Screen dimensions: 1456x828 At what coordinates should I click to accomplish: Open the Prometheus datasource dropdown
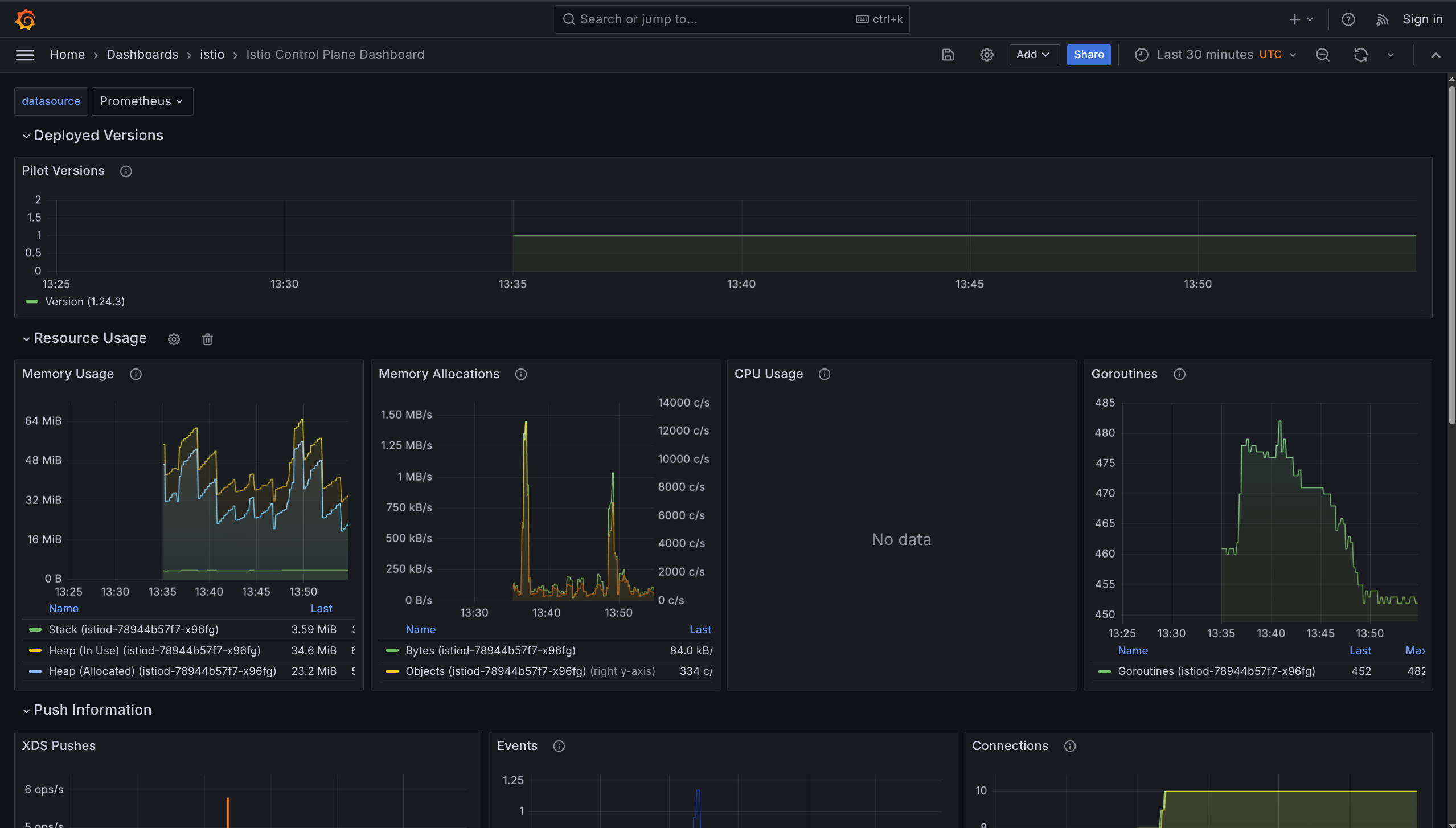click(142, 101)
